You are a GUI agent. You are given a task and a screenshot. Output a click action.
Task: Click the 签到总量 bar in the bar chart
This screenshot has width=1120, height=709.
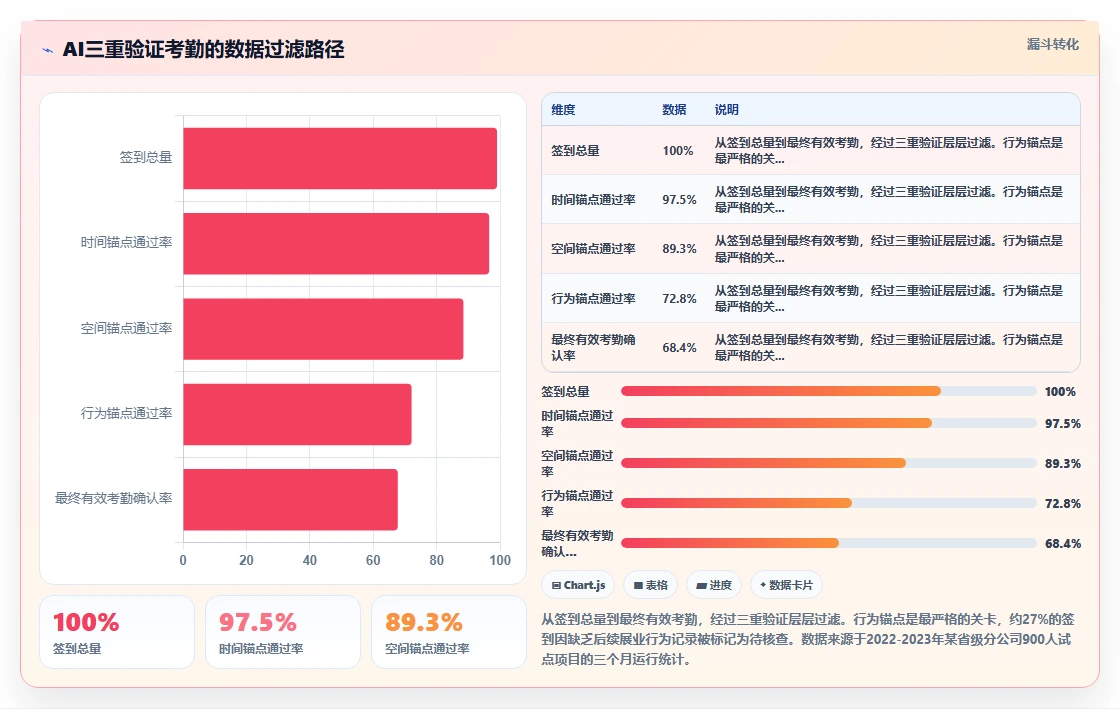[340, 159]
